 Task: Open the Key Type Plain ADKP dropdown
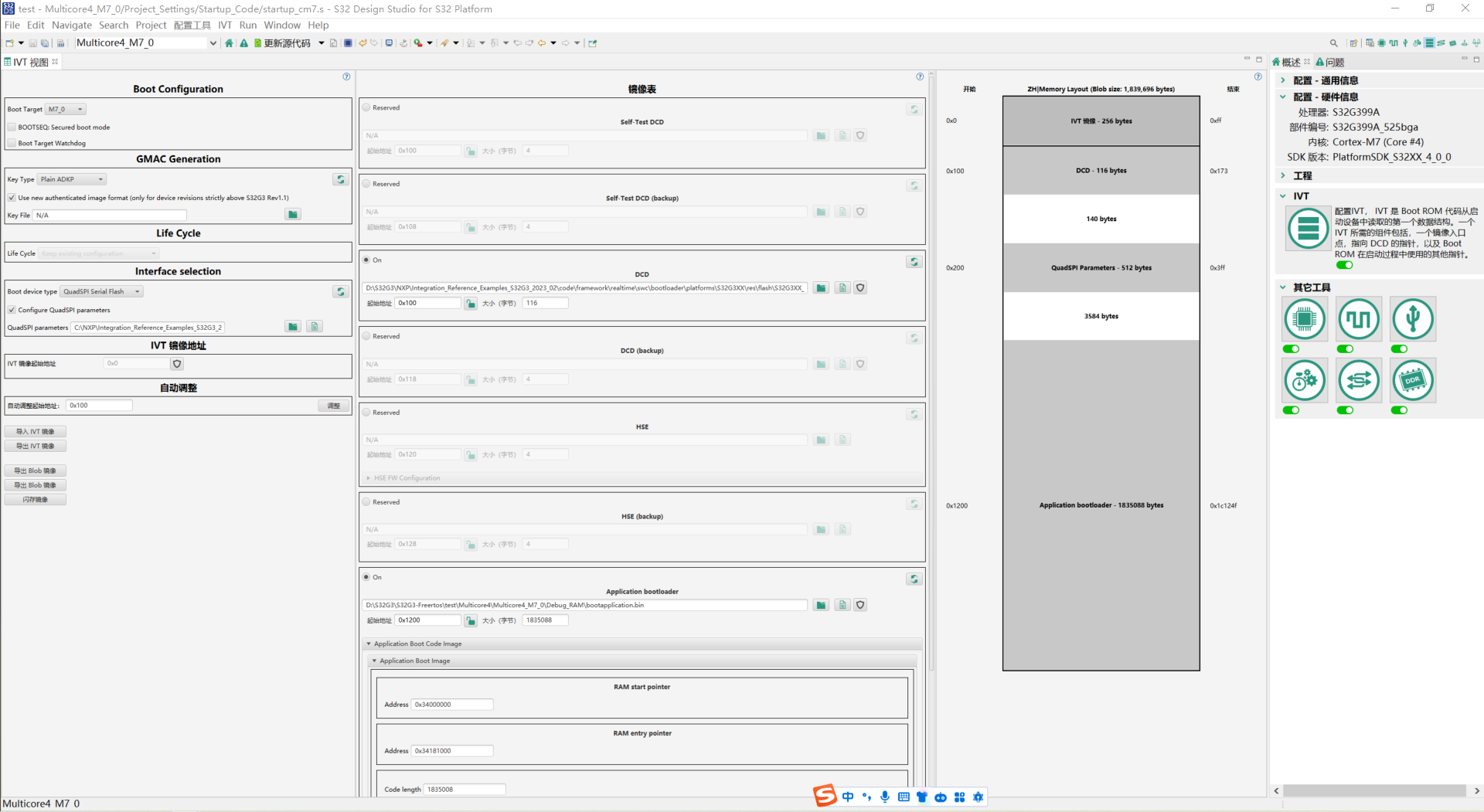(x=72, y=179)
